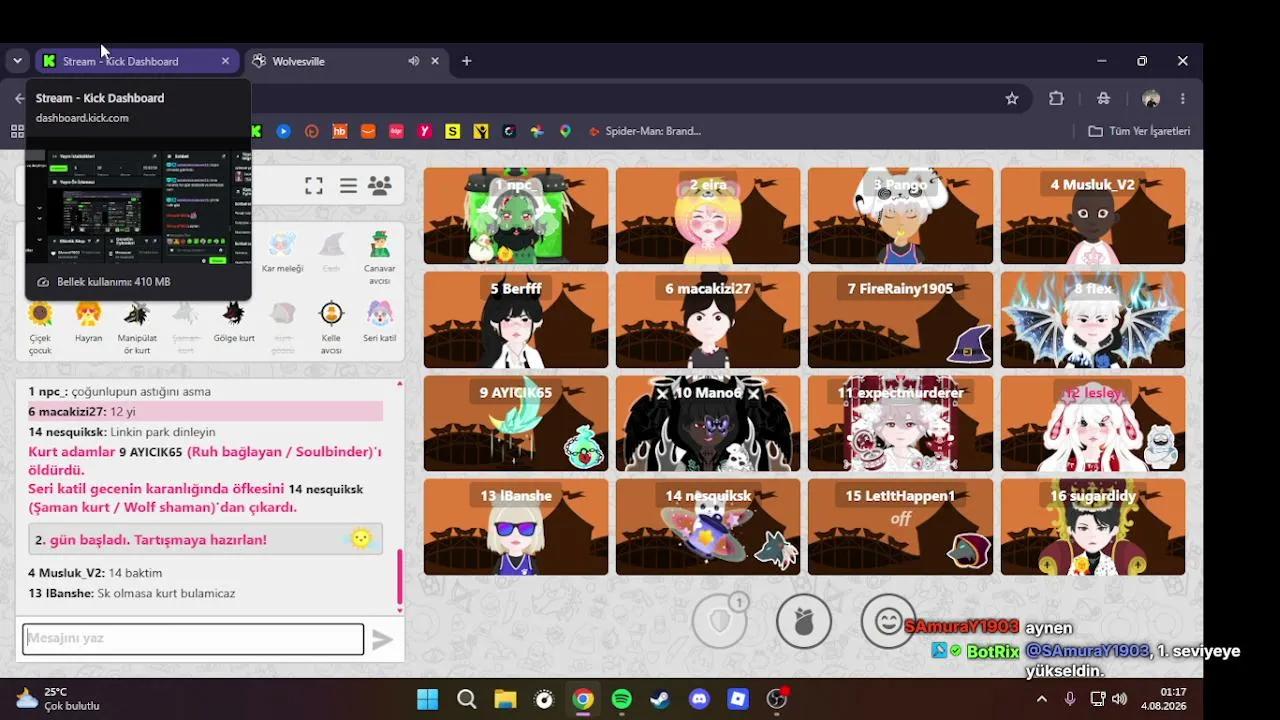The image size is (1280, 720).
Task: Select player card 13 IBanshe
Action: click(x=516, y=527)
